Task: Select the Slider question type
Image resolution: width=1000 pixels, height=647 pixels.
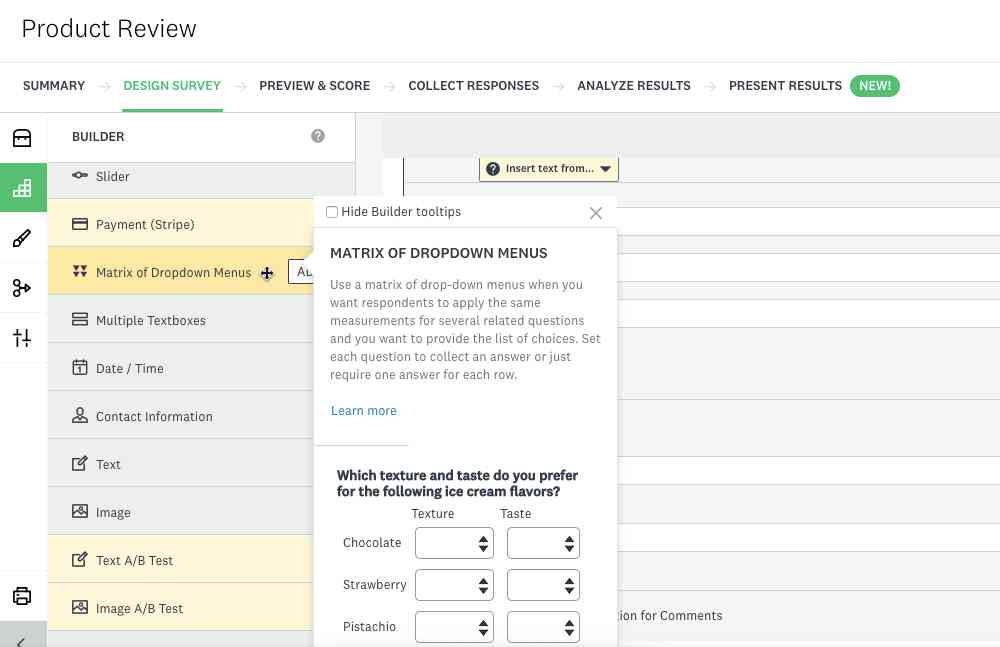Action: 112,176
